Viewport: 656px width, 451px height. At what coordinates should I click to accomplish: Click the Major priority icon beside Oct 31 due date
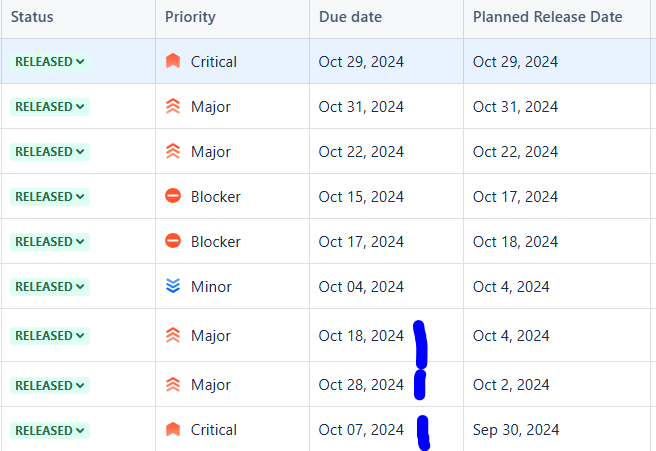(x=173, y=106)
